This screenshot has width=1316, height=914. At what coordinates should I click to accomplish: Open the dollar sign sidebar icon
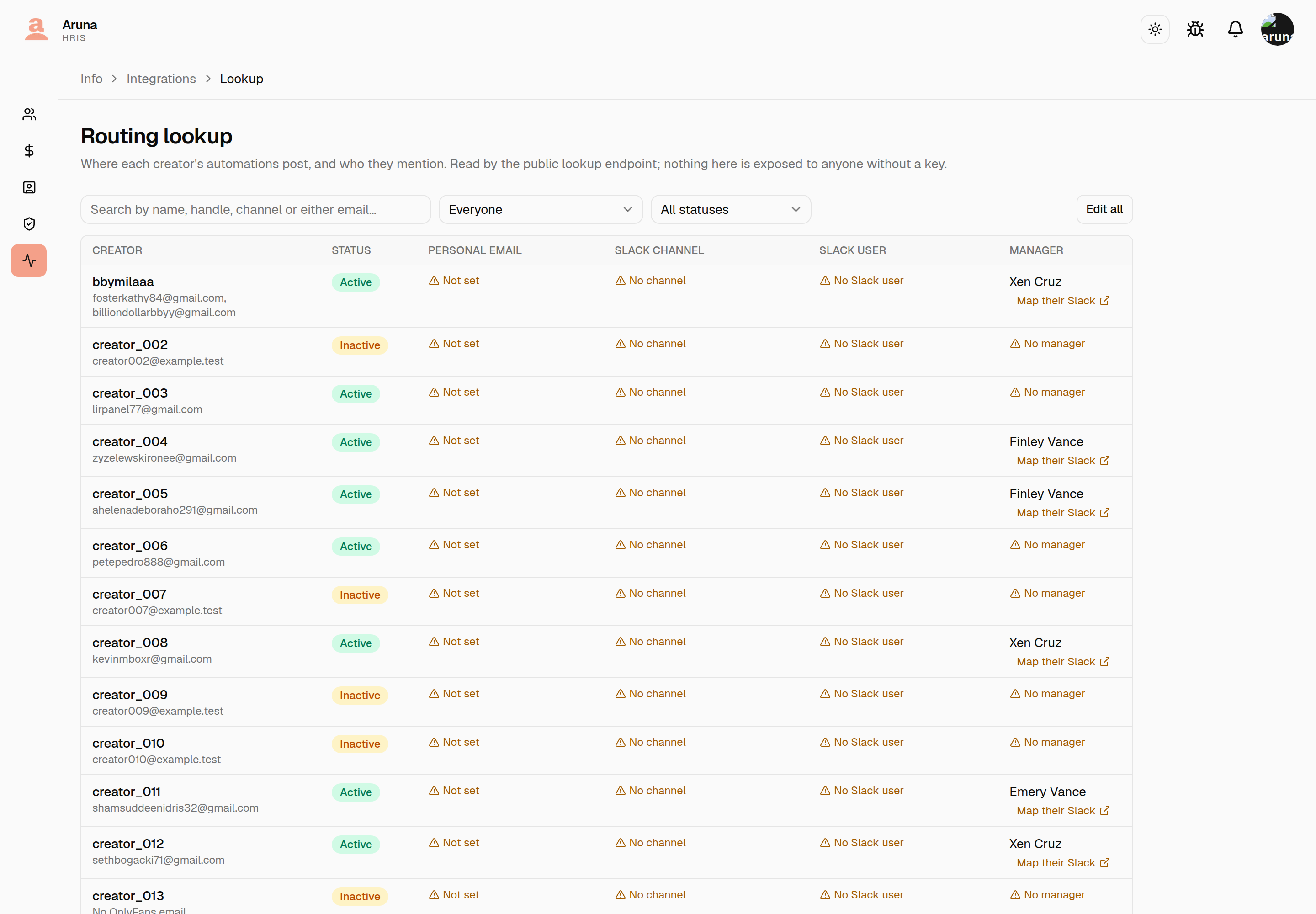coord(29,151)
